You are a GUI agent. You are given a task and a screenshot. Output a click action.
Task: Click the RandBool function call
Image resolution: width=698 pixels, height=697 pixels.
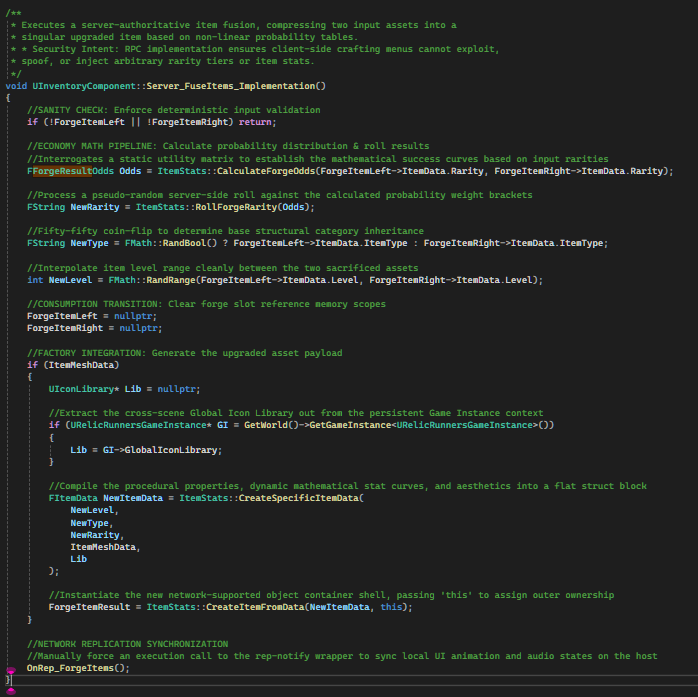coord(184,243)
